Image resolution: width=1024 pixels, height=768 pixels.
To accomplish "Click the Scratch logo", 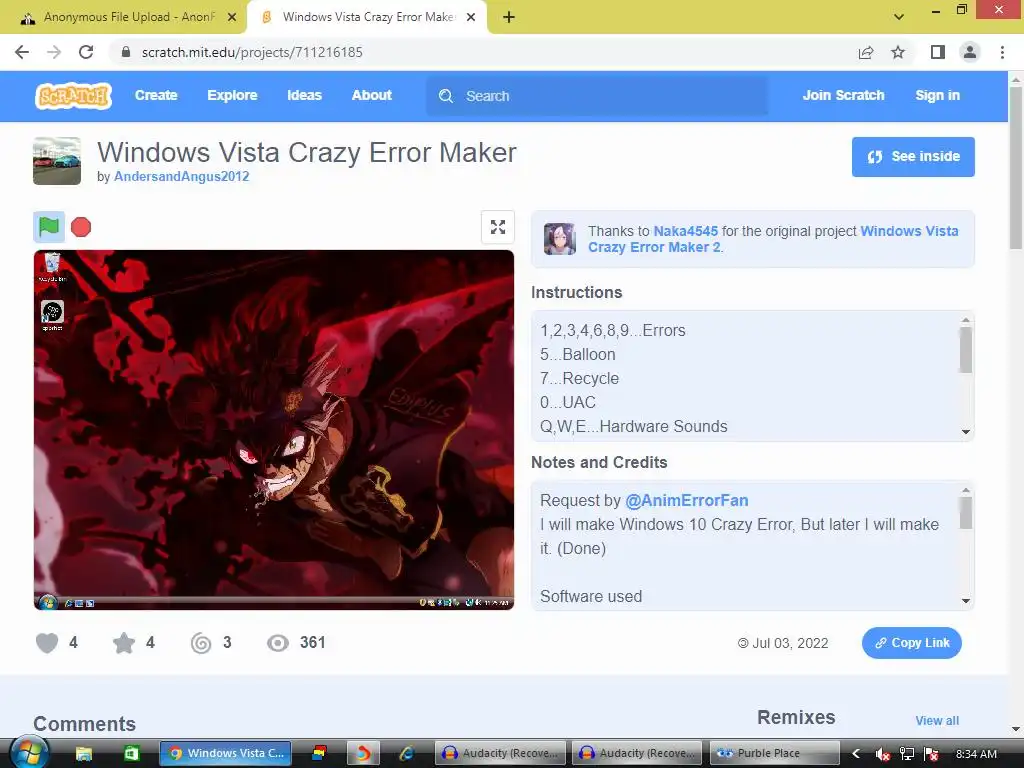I will pos(73,95).
